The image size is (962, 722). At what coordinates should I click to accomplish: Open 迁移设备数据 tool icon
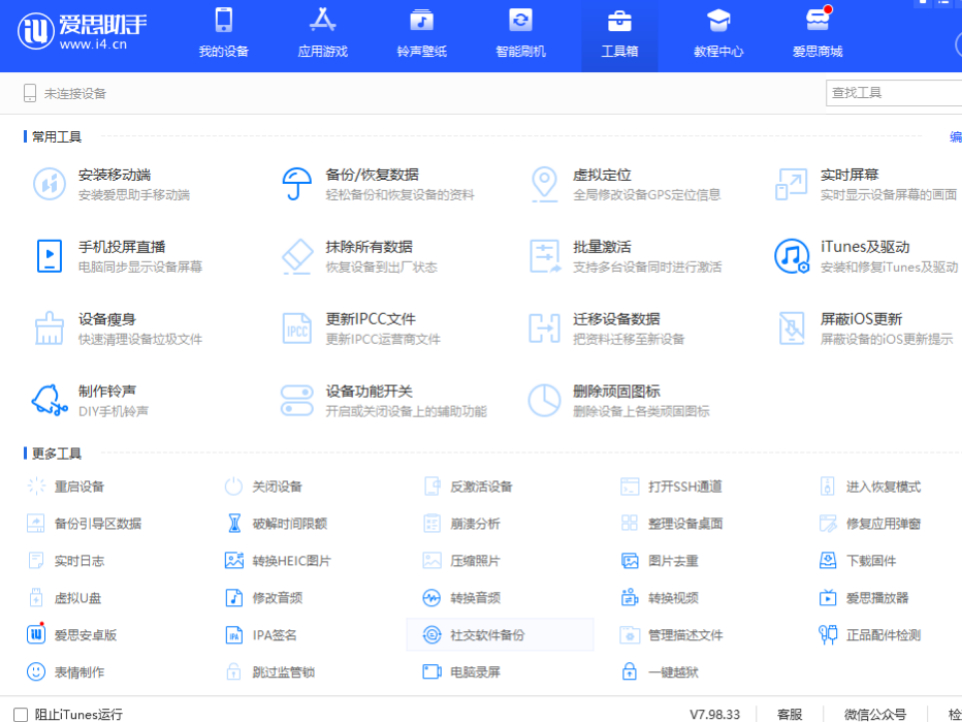(x=544, y=328)
